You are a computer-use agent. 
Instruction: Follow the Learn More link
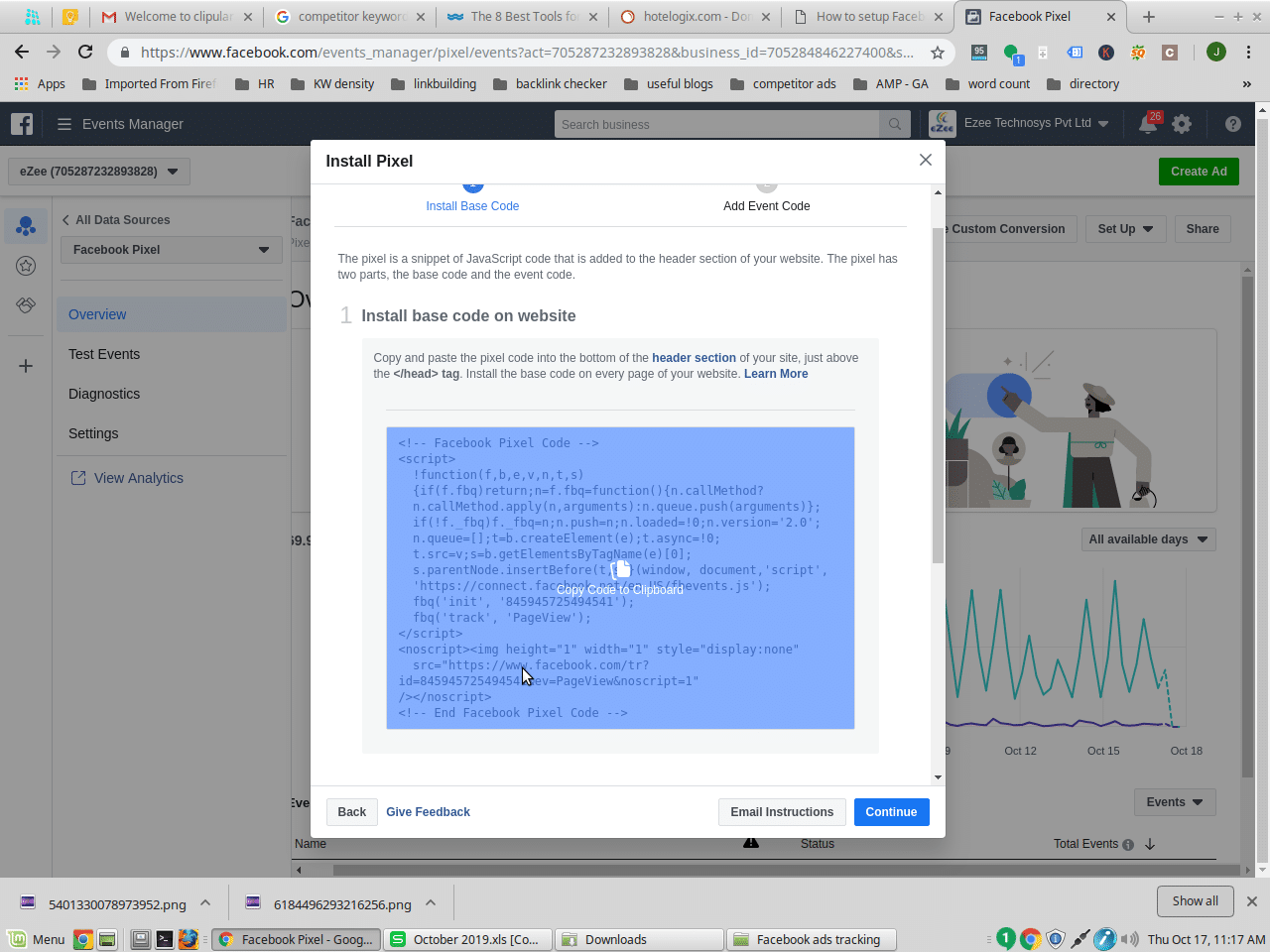tap(776, 374)
